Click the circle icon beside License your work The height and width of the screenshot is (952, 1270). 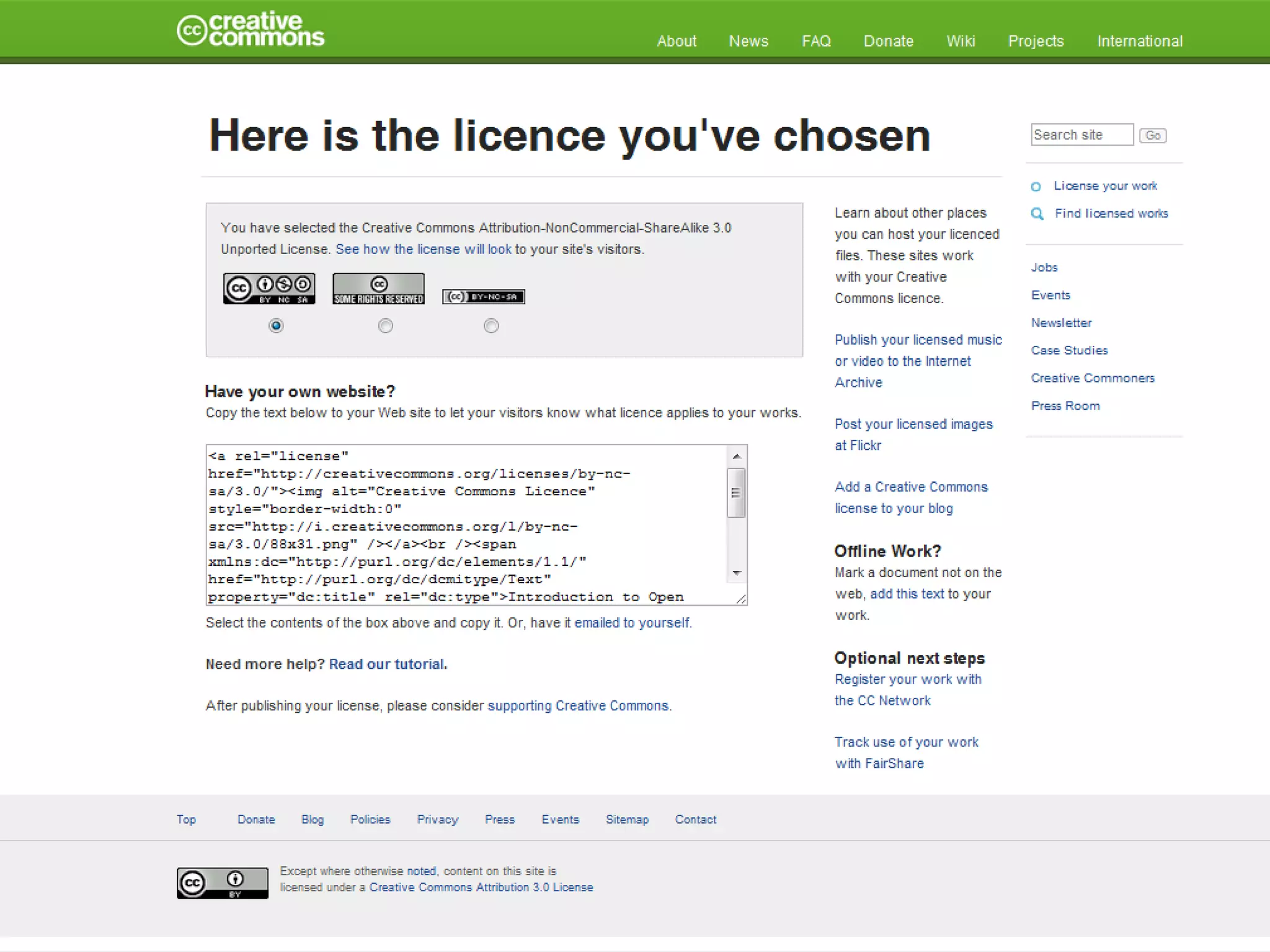1036,187
